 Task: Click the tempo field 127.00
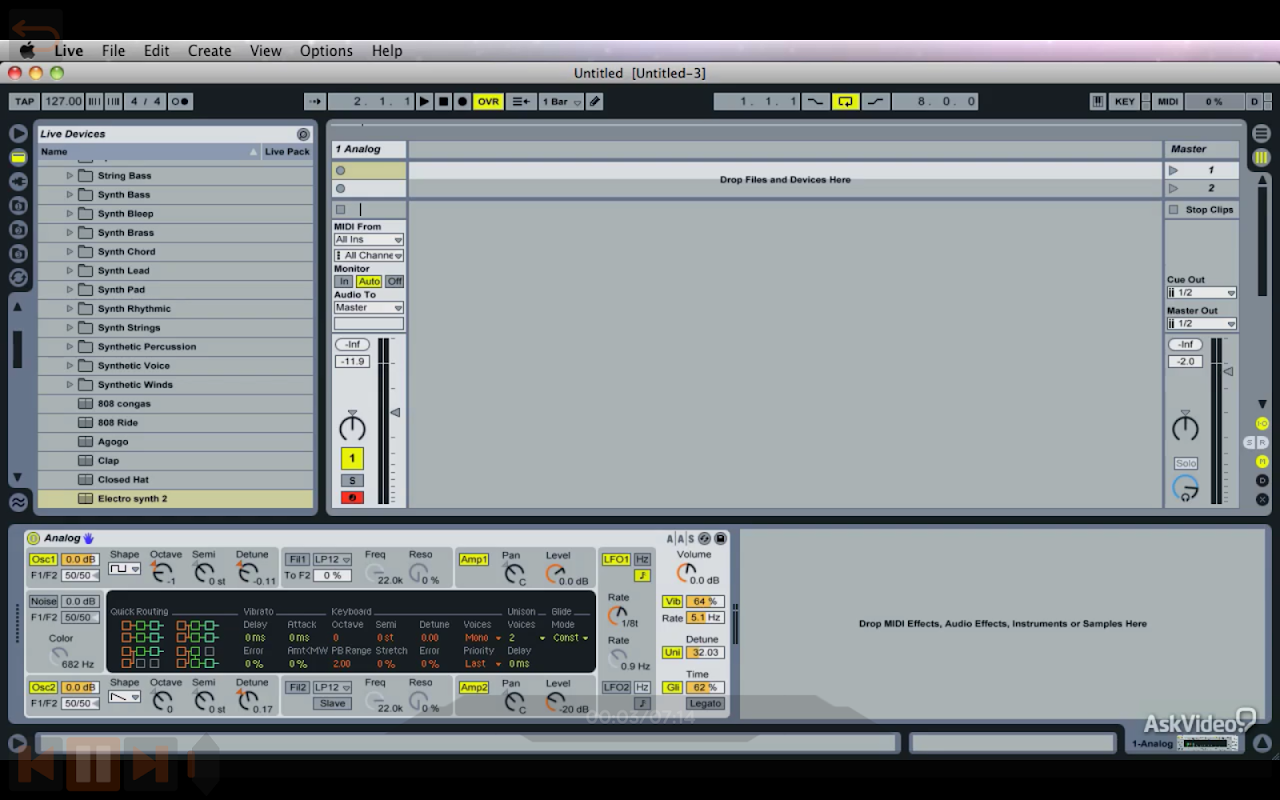pos(63,101)
